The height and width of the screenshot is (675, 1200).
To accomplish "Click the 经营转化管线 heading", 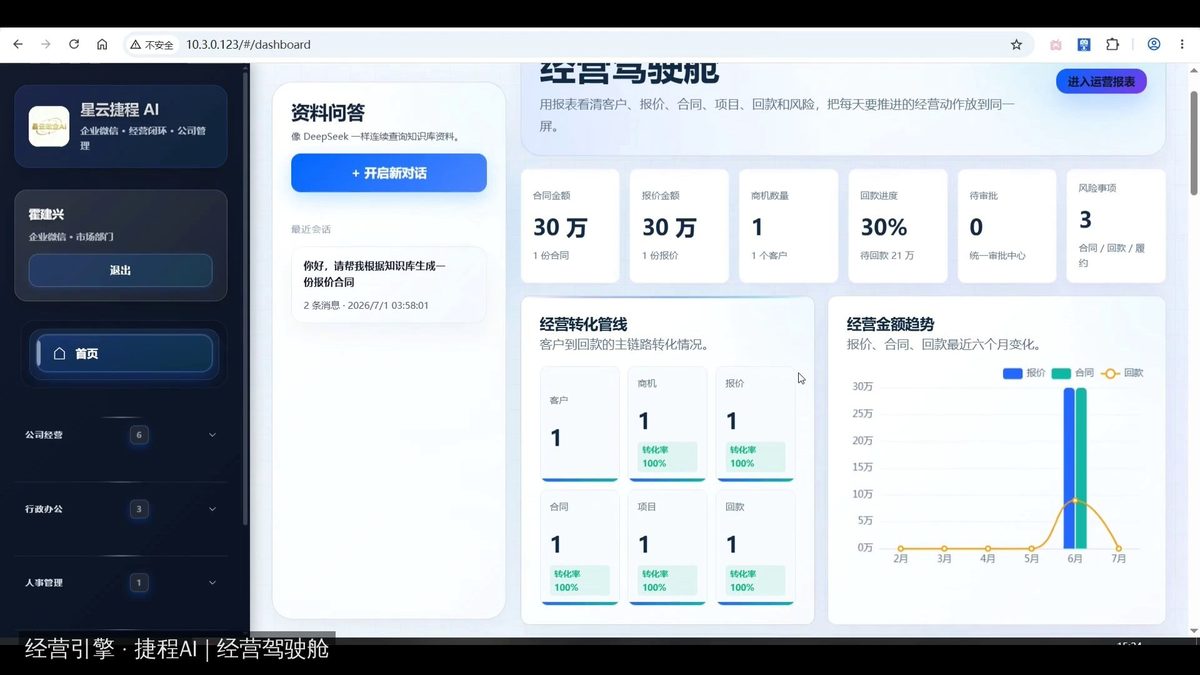I will point(584,324).
